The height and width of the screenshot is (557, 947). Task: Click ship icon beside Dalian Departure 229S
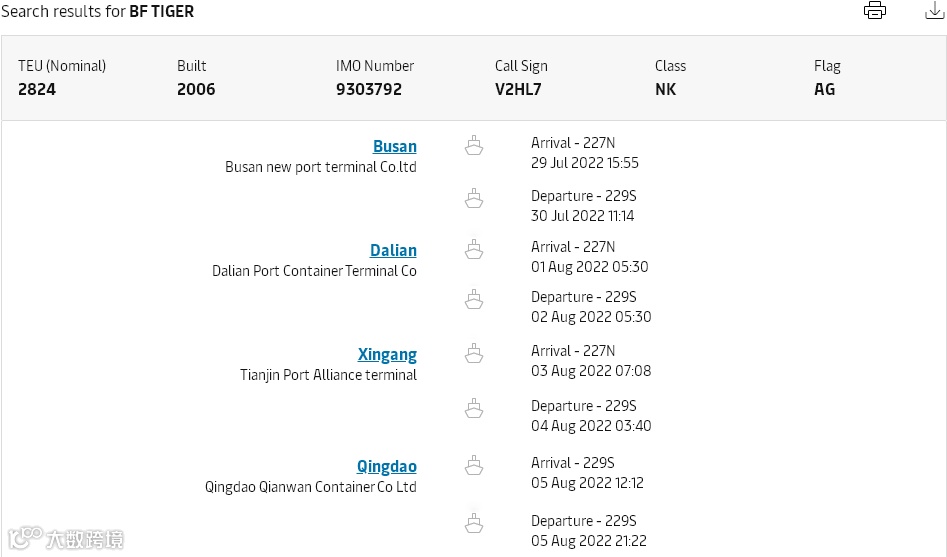point(474,299)
